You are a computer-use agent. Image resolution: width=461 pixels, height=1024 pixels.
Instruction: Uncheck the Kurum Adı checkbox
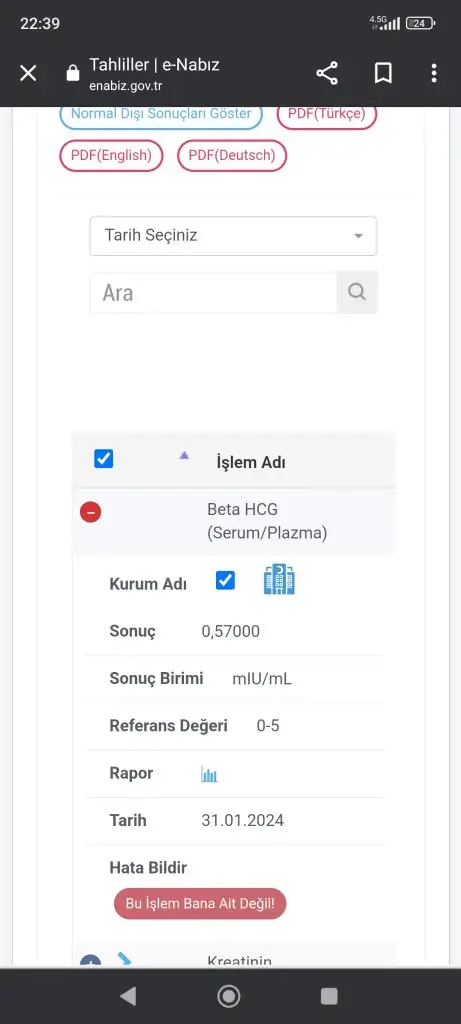pyautogui.click(x=225, y=580)
